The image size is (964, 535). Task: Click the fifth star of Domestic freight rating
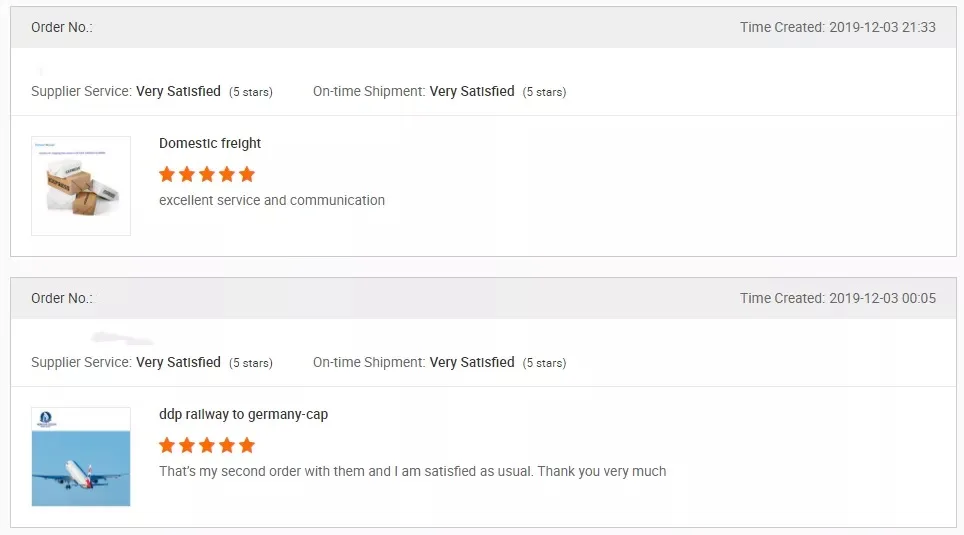point(247,174)
